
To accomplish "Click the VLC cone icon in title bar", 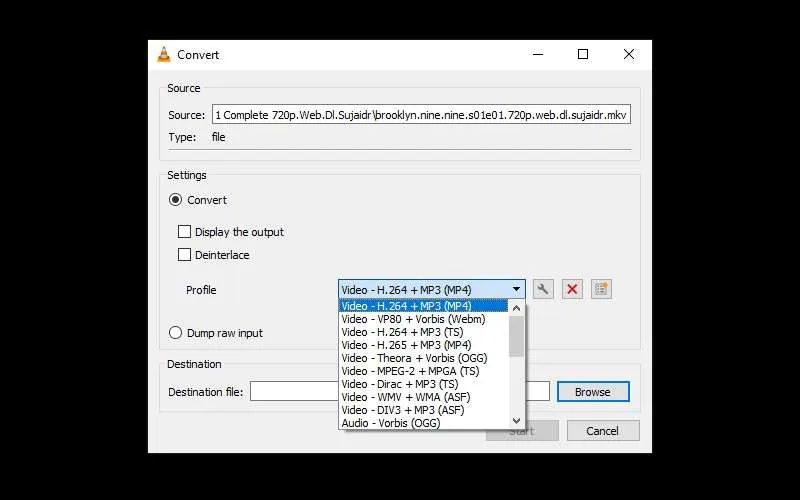I will pyautogui.click(x=164, y=54).
